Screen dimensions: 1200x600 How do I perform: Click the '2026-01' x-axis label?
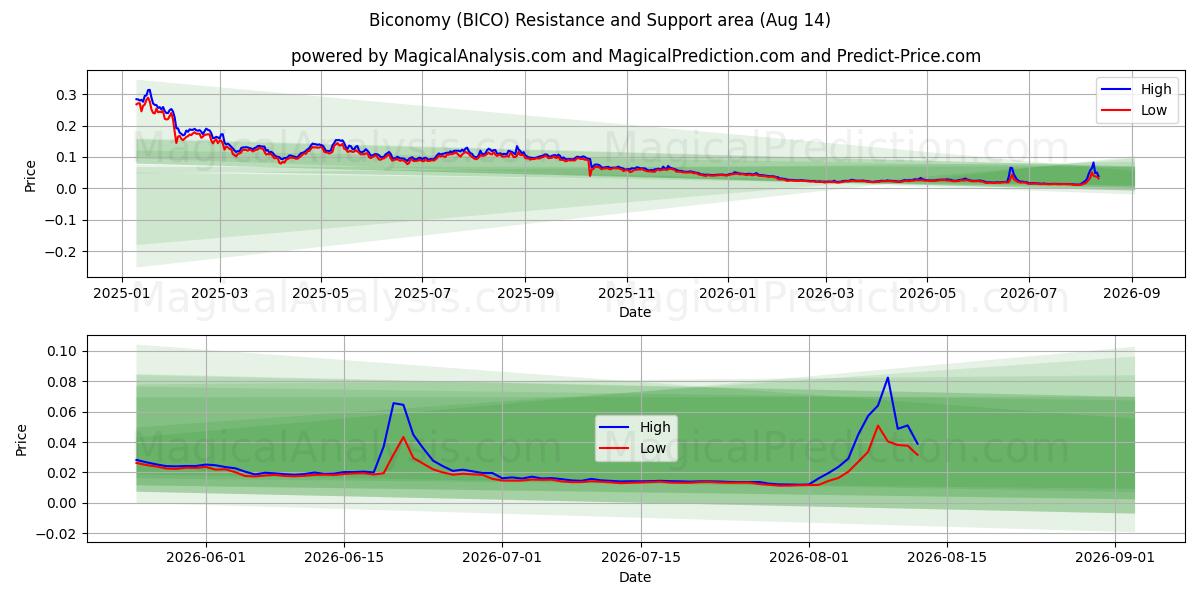[x=728, y=295]
